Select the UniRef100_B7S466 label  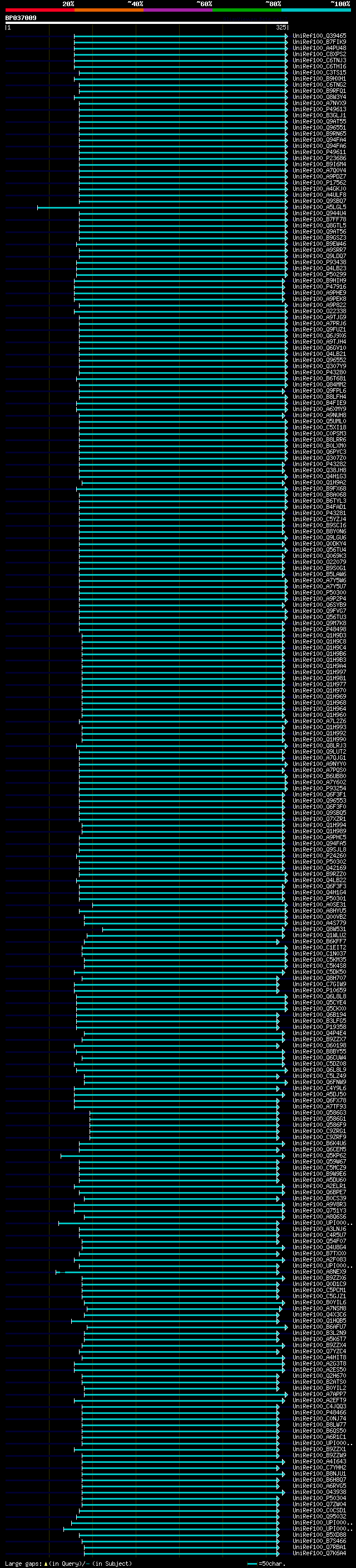point(319,1541)
